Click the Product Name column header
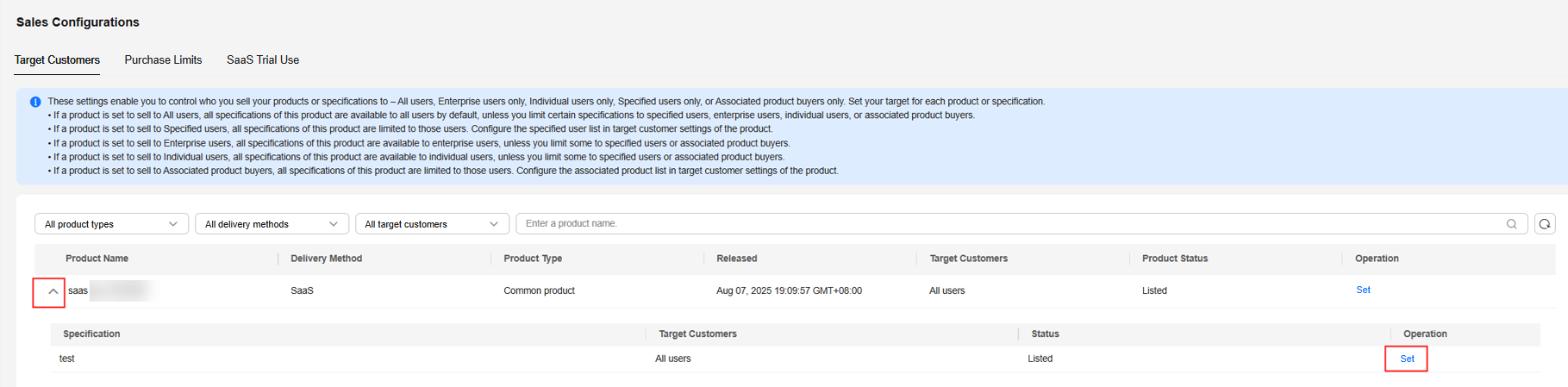The width and height of the screenshot is (1568, 387). point(97,259)
